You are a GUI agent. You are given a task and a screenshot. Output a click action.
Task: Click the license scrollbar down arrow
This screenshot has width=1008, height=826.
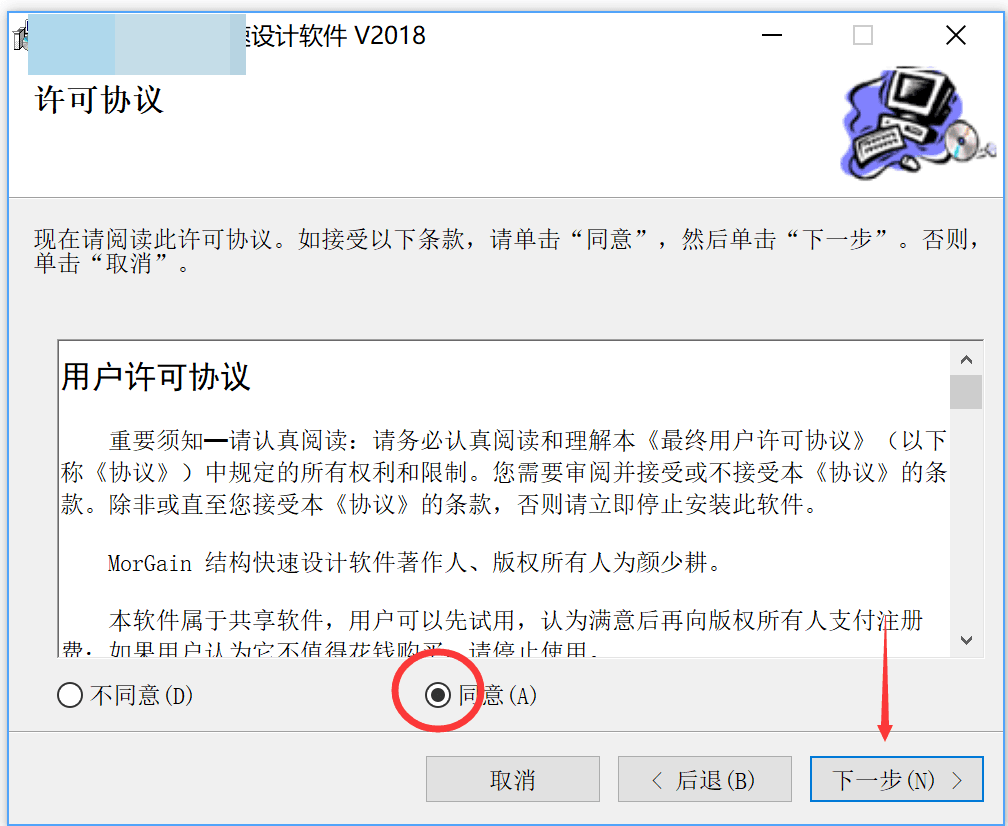pos(966,640)
